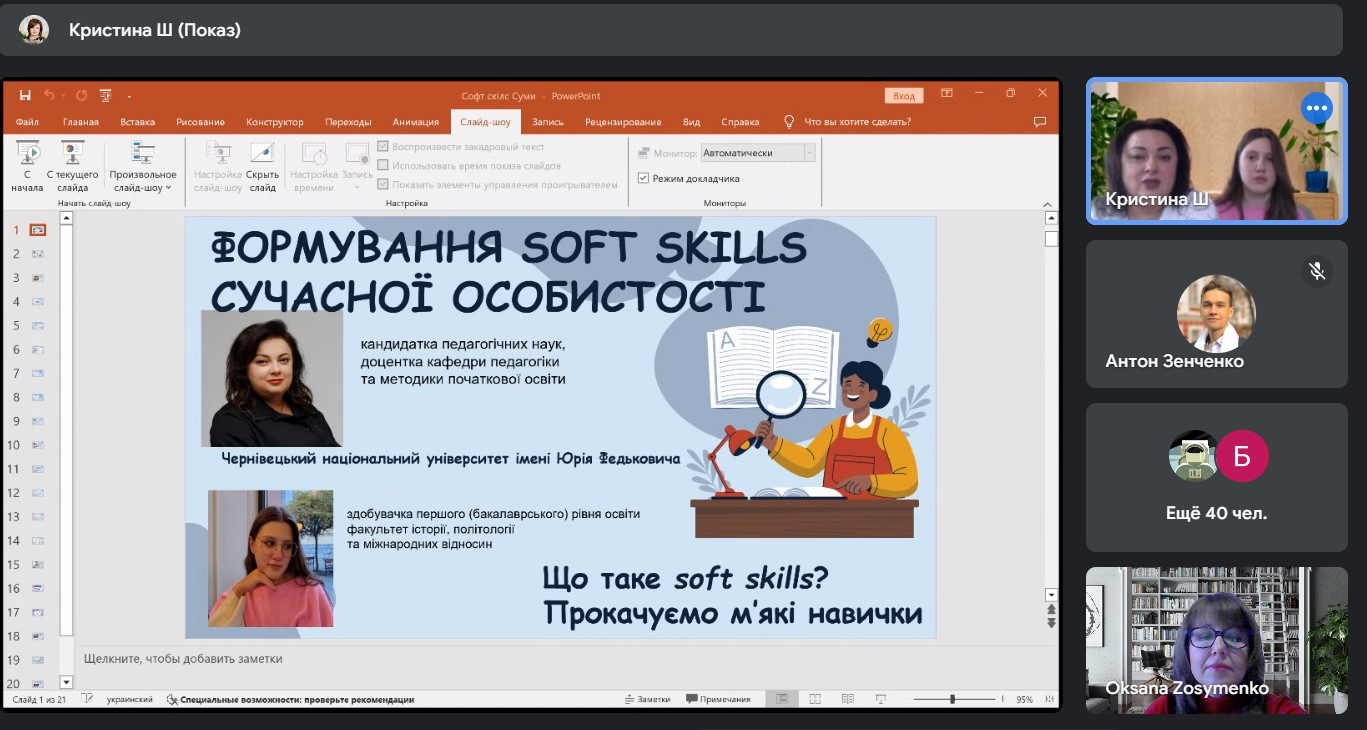Viewport: 1367px width, 730px height.
Task: Click 'Слайд 1 из 21' status bar indicator
Action: click(39, 700)
